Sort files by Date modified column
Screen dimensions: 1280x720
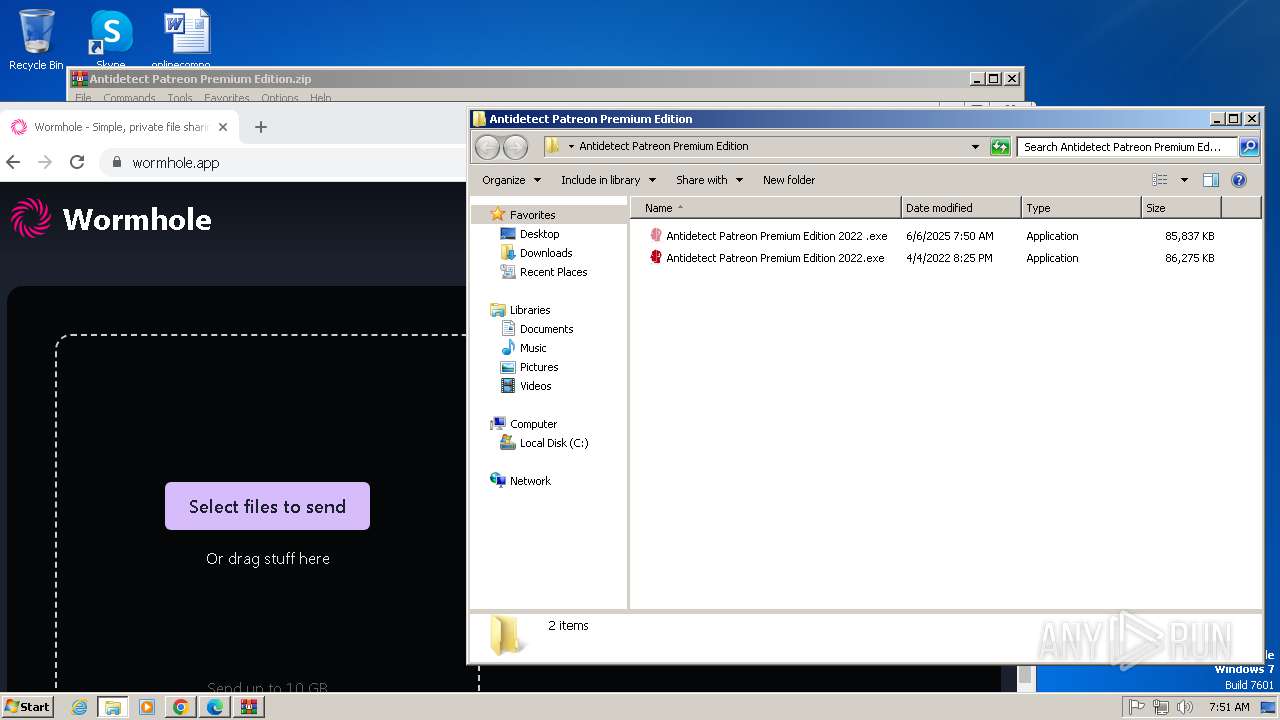(x=961, y=208)
